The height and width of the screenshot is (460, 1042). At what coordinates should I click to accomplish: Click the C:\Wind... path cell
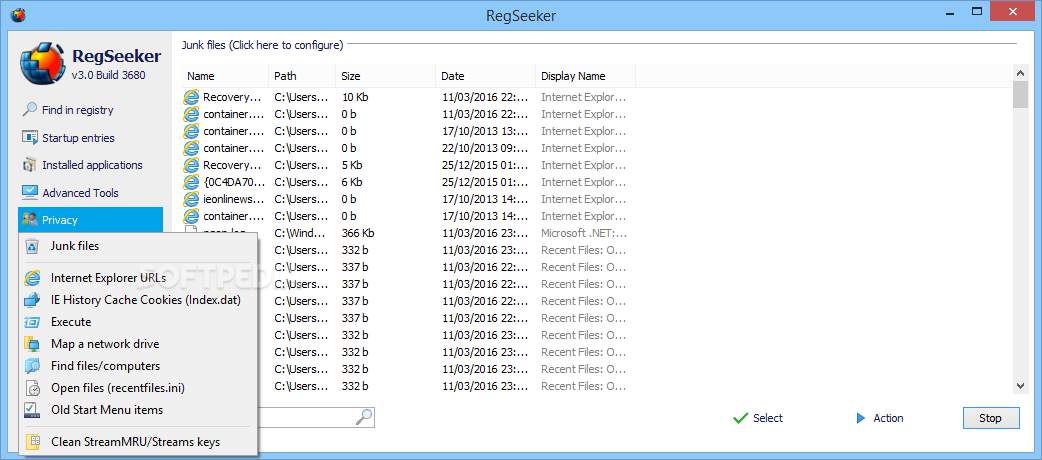tap(301, 233)
